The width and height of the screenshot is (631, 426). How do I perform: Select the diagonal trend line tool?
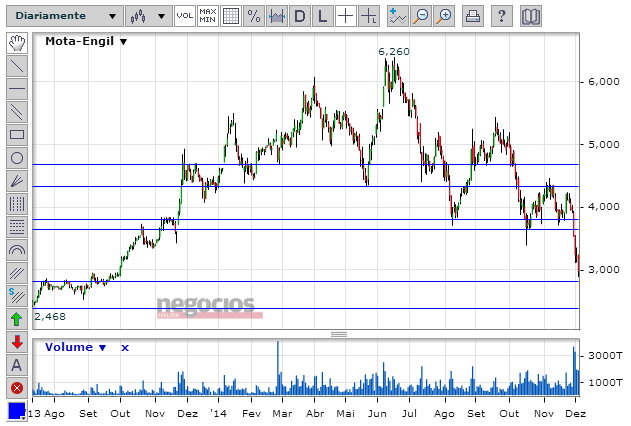tap(17, 66)
